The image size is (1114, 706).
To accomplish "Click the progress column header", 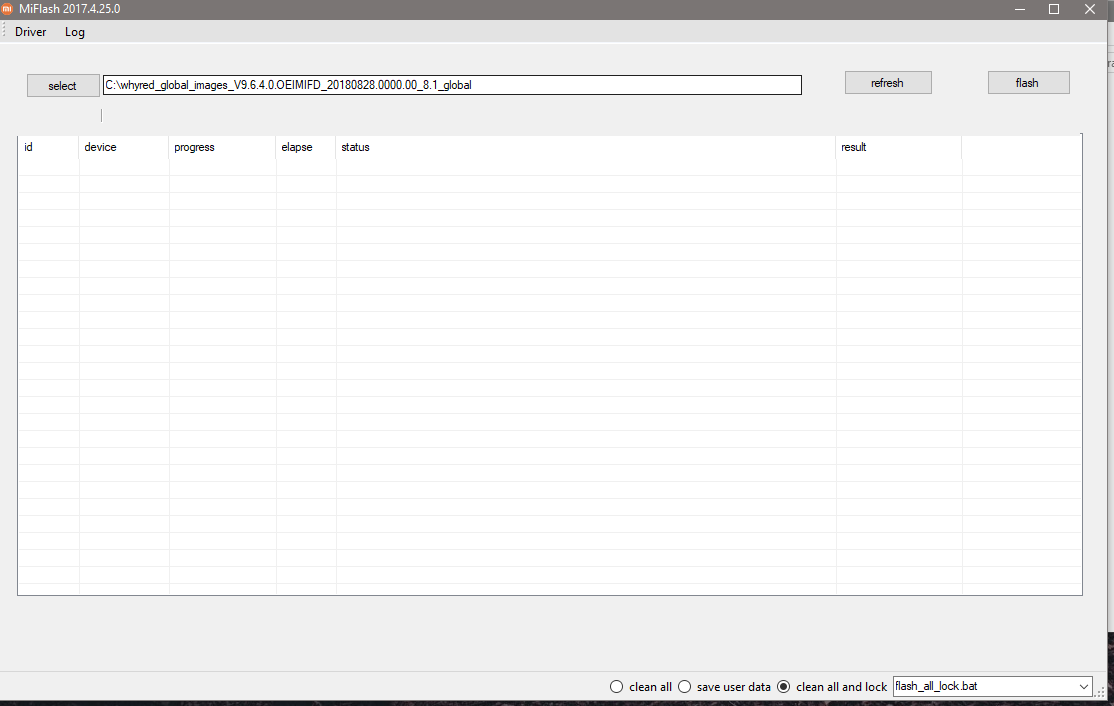I will tap(222, 147).
